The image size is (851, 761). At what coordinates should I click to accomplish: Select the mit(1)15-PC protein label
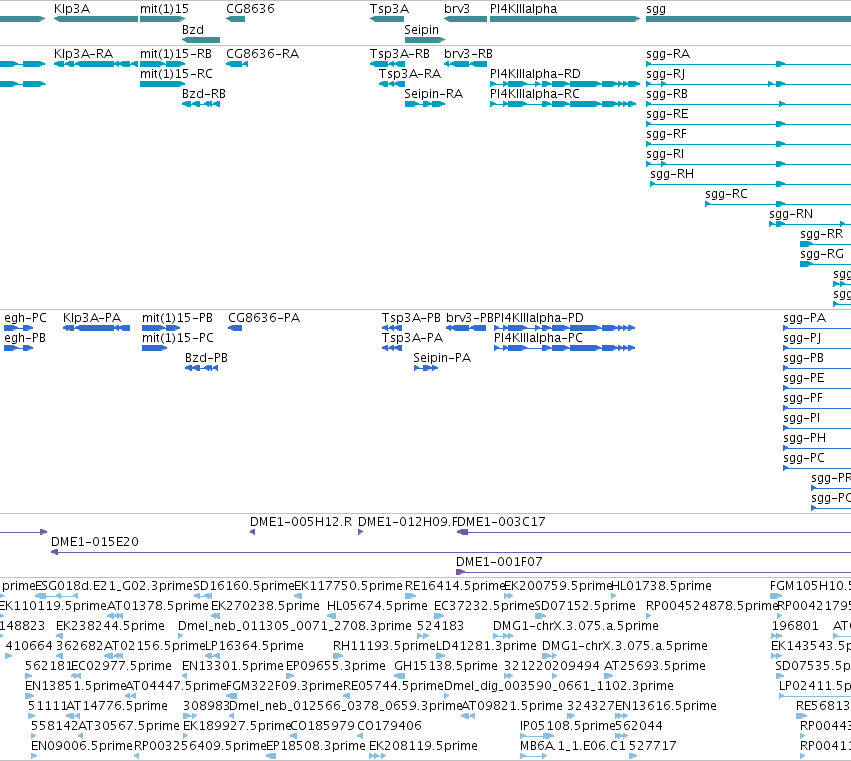pos(177,338)
